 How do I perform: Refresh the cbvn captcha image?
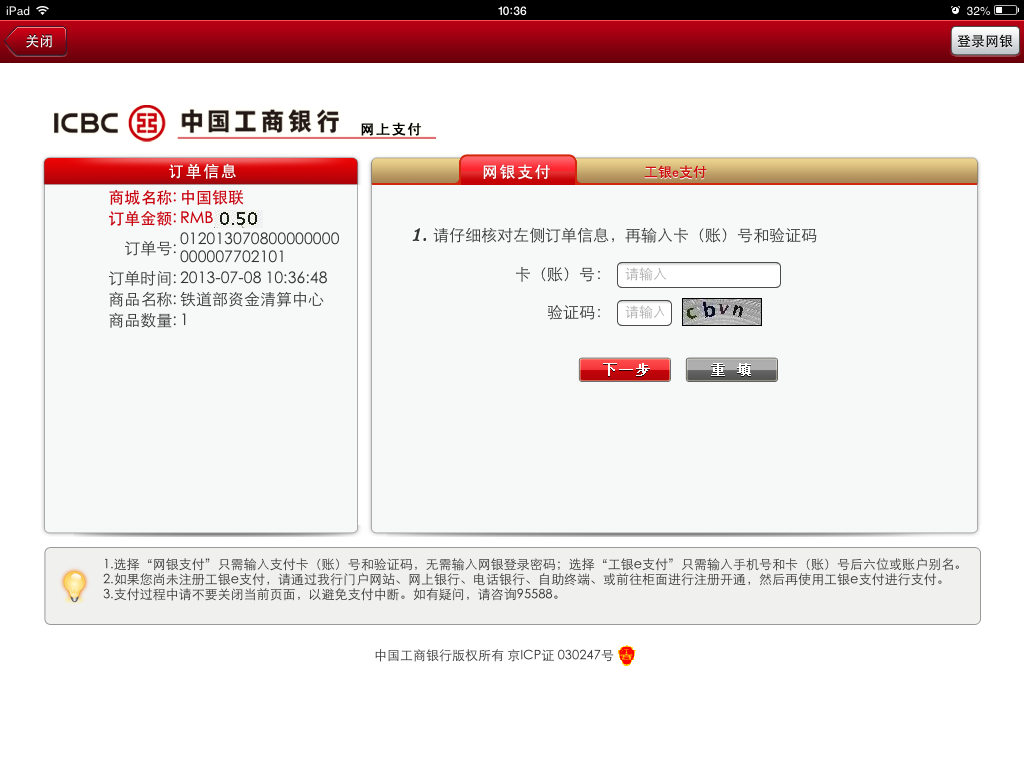click(722, 312)
